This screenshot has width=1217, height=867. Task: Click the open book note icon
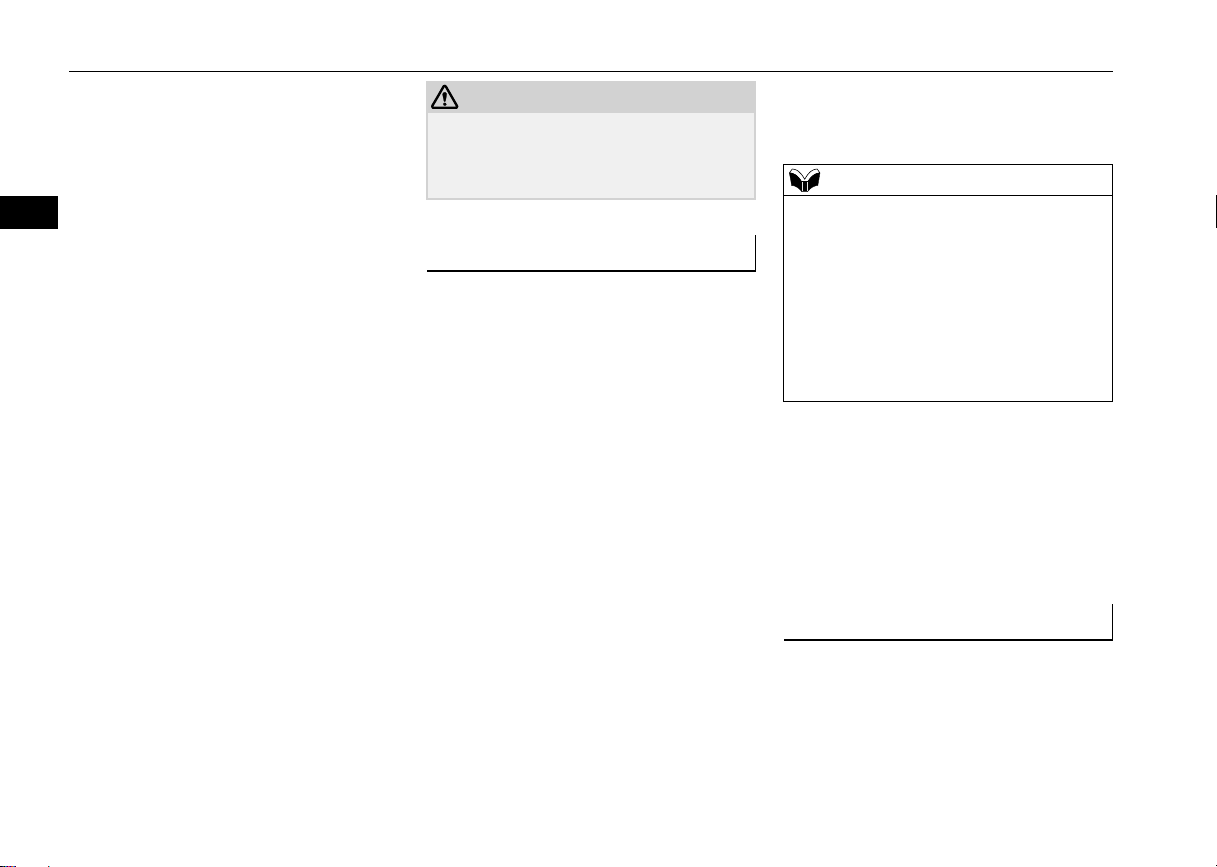[805, 181]
